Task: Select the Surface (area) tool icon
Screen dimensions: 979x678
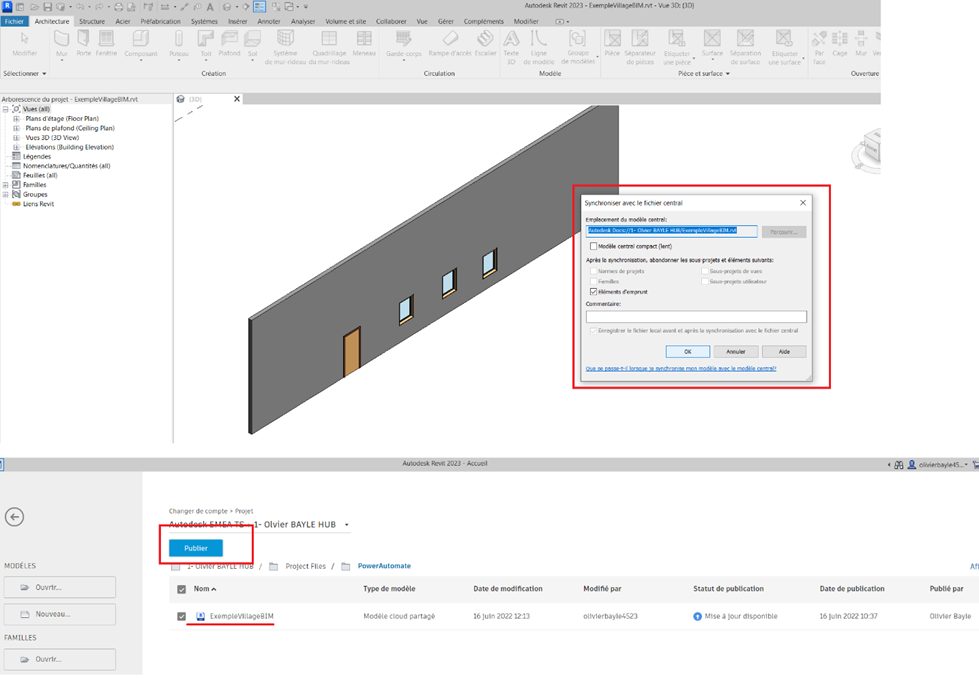Action: pos(712,39)
